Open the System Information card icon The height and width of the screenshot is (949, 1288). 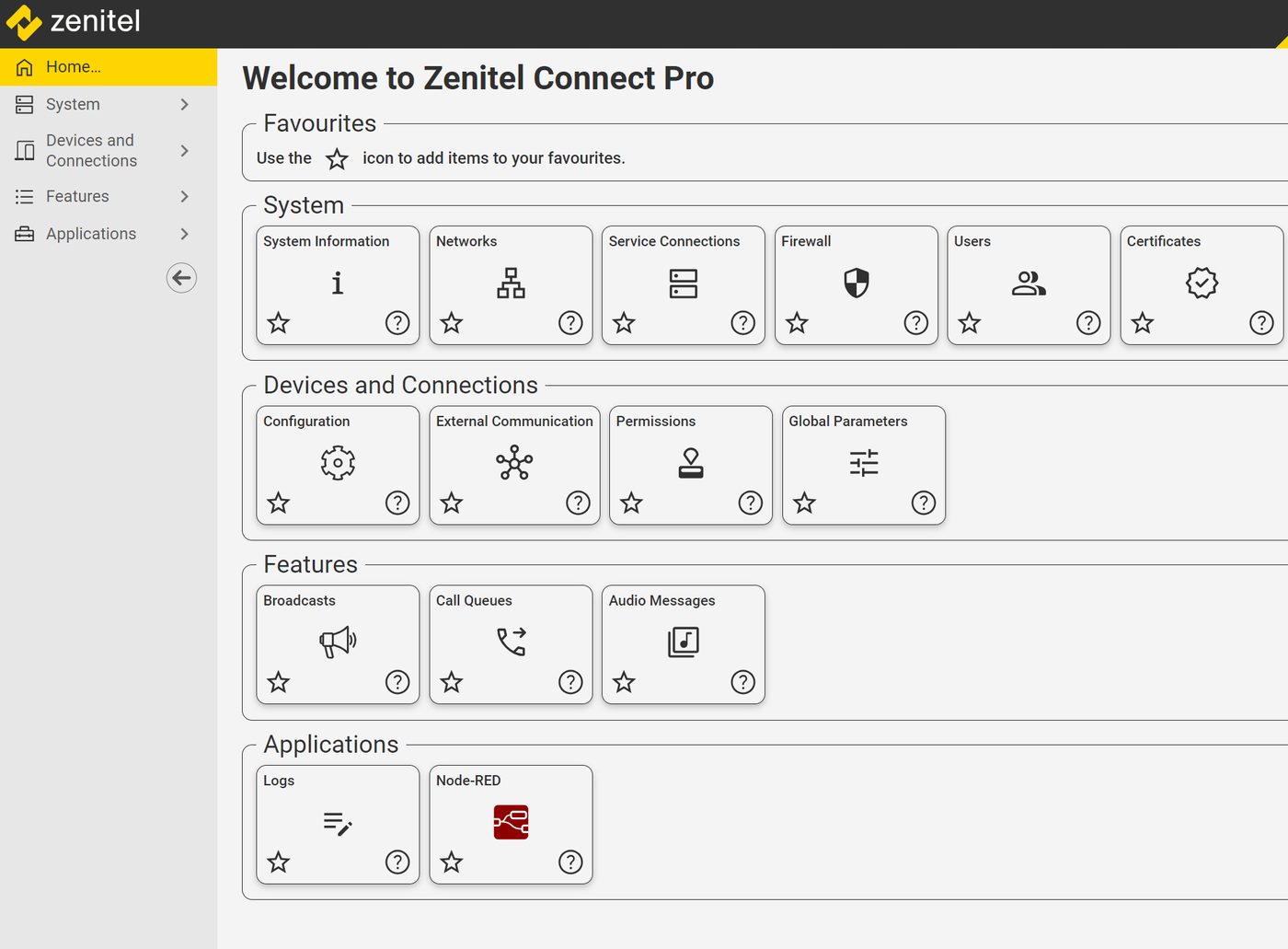click(x=337, y=283)
